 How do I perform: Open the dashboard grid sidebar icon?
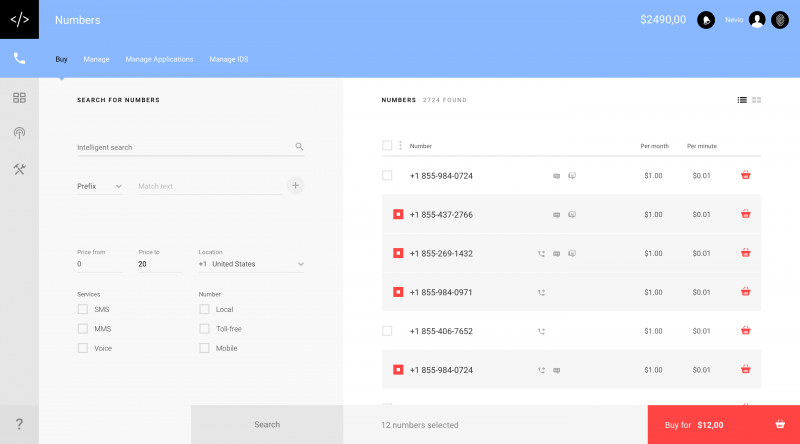tap(19, 97)
